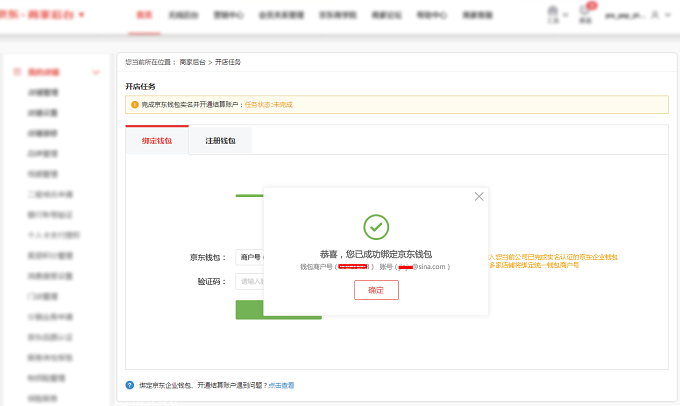This screenshot has height=406, width=680.
Task: Switch to the 注册钱包 tab
Action: [x=220, y=140]
